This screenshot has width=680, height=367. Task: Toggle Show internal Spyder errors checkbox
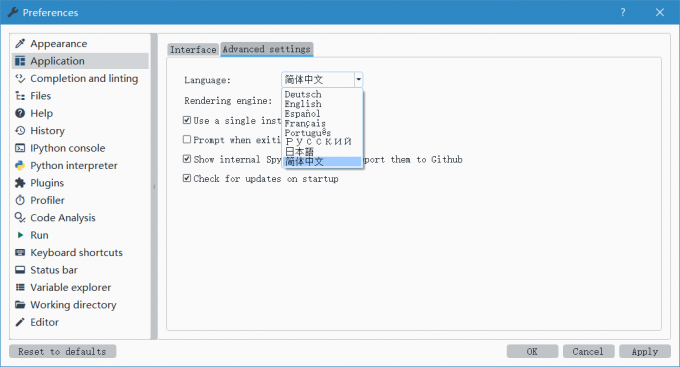(187, 159)
